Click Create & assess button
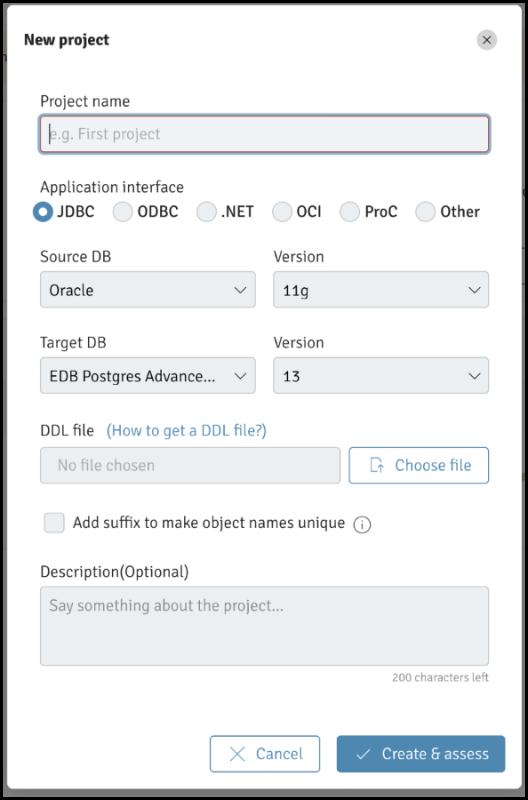 [421, 754]
